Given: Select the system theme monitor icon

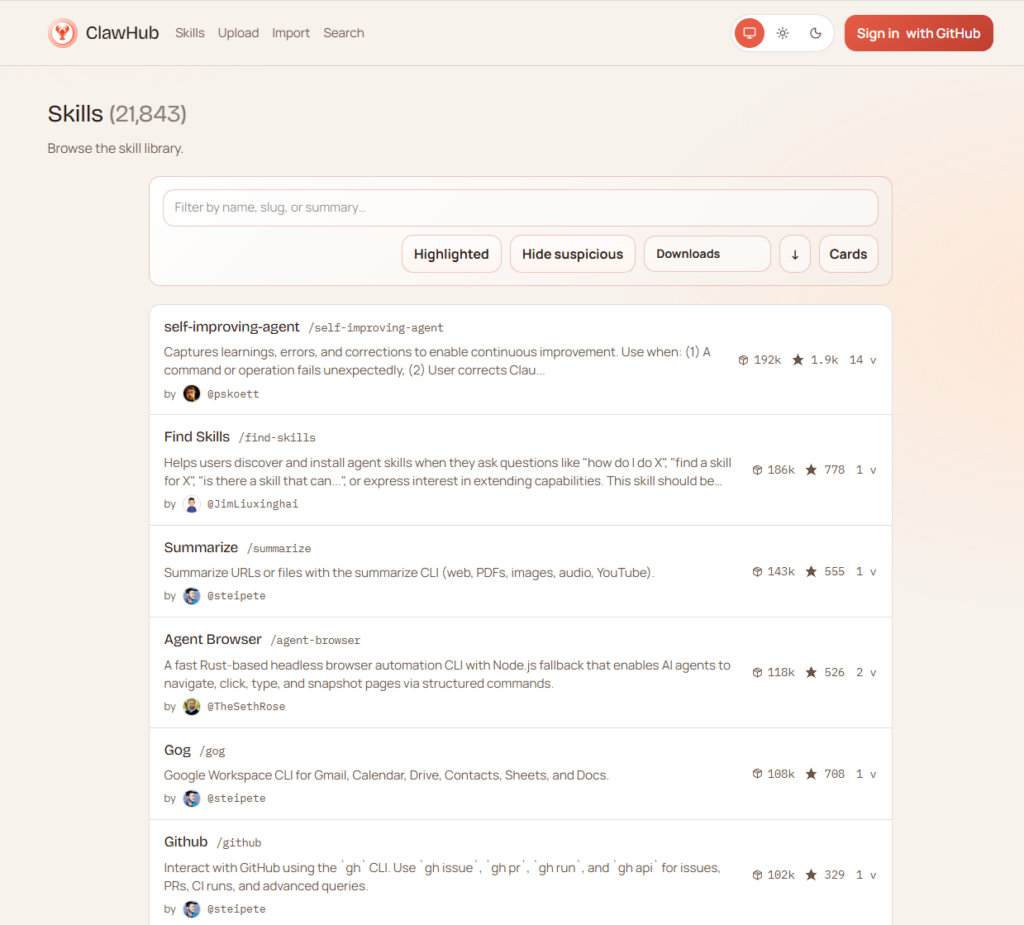Looking at the screenshot, I should point(749,33).
